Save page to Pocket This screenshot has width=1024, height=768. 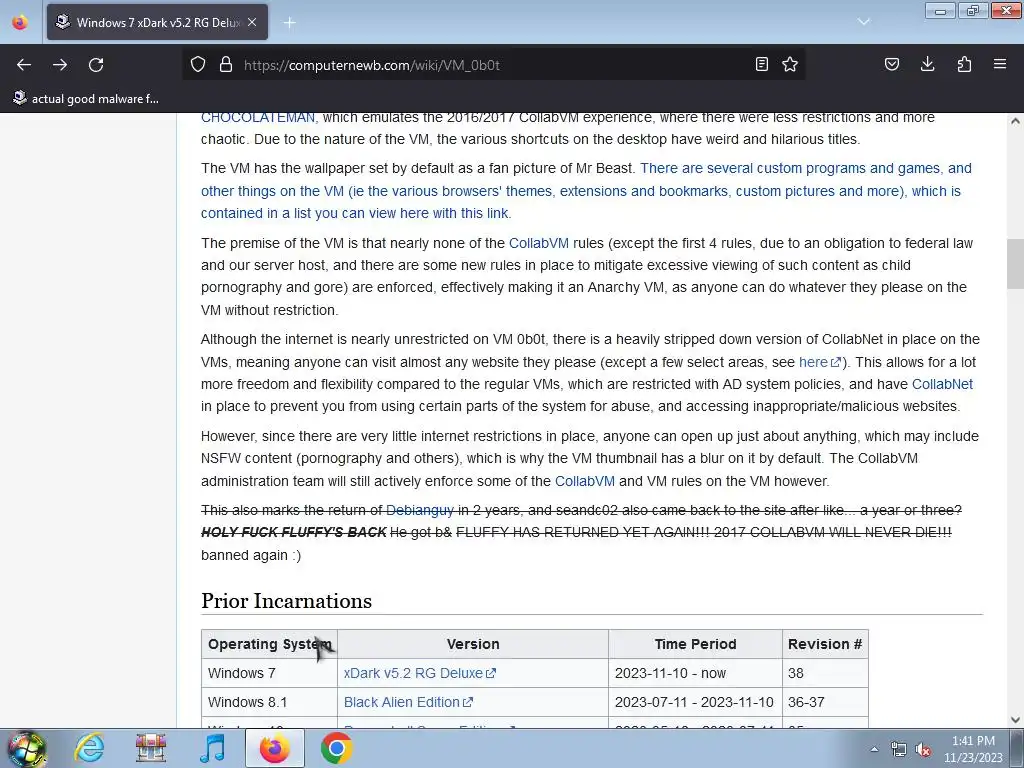pyautogui.click(x=891, y=64)
